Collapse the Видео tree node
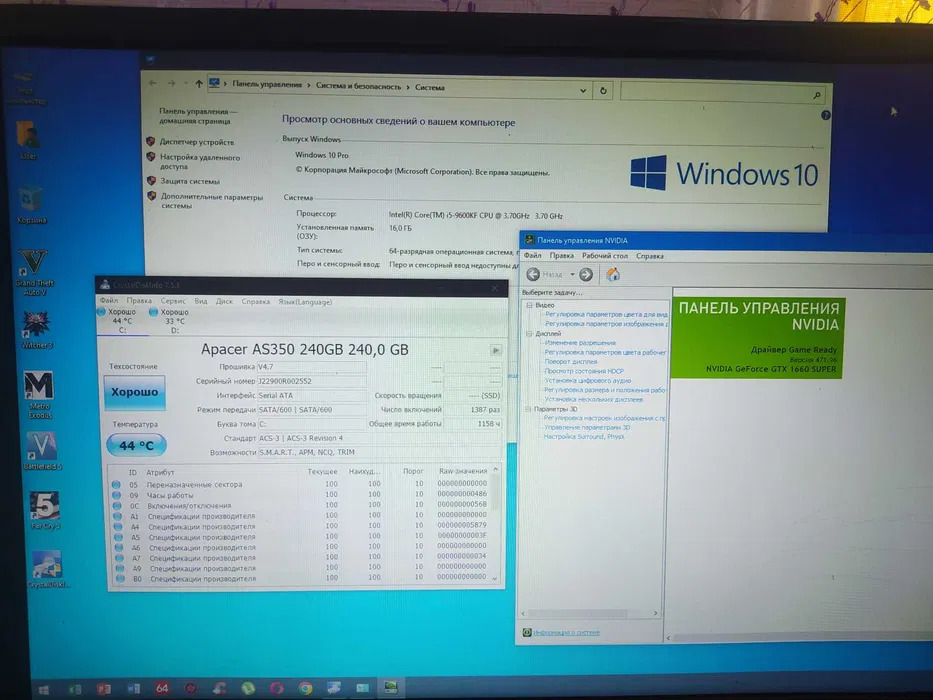 click(528, 305)
